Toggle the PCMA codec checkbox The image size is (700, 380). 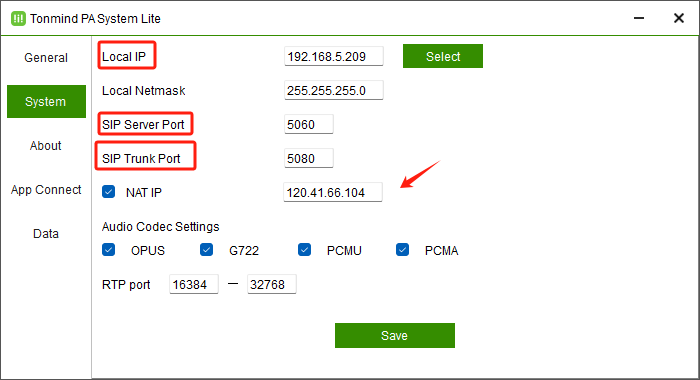[x=402, y=250]
